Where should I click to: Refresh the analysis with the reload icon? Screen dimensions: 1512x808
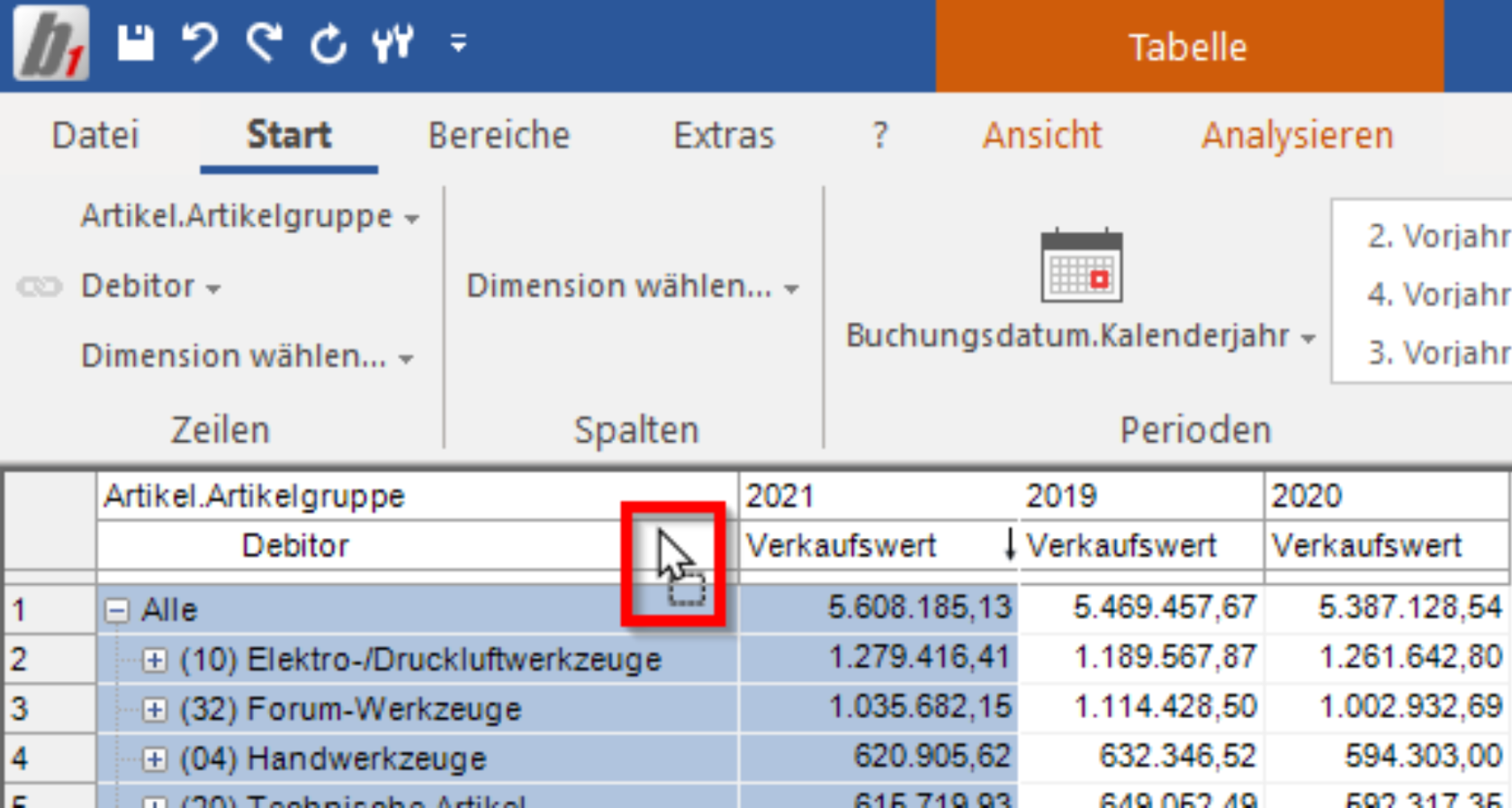point(328,43)
